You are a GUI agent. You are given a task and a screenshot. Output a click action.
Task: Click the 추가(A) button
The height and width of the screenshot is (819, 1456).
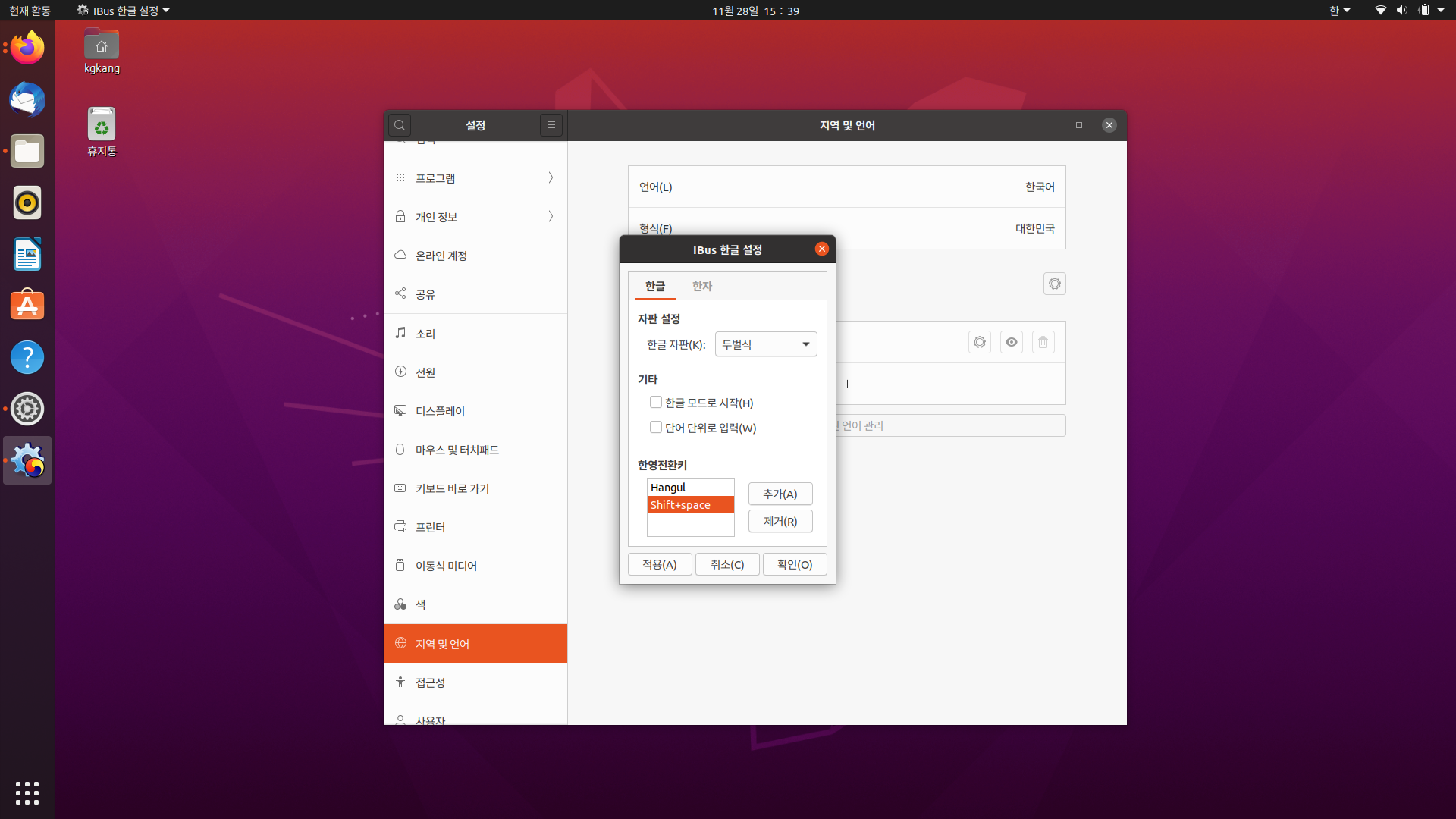point(780,494)
